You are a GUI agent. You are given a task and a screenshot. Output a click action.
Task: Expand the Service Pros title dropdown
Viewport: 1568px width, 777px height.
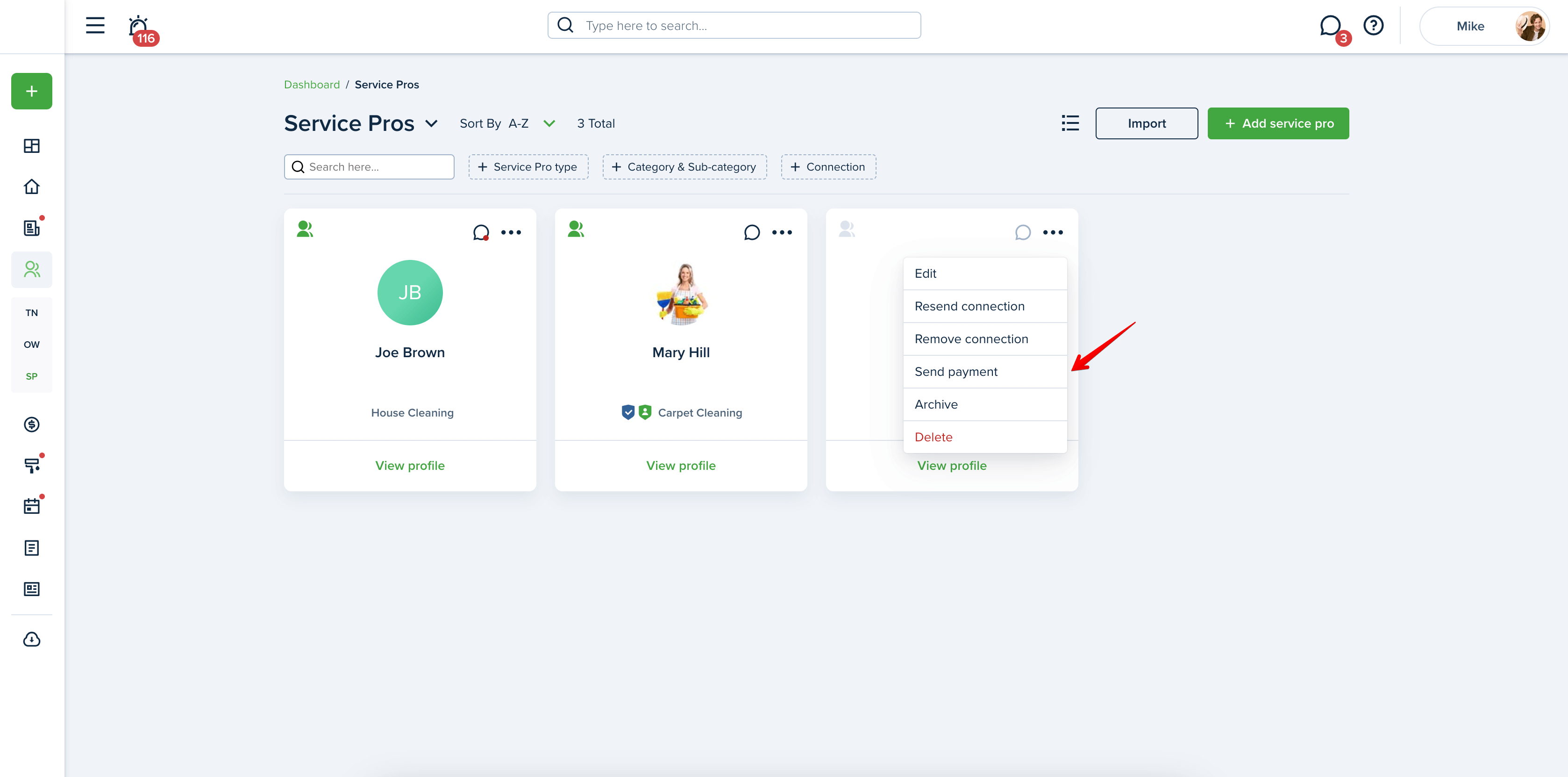[432, 123]
